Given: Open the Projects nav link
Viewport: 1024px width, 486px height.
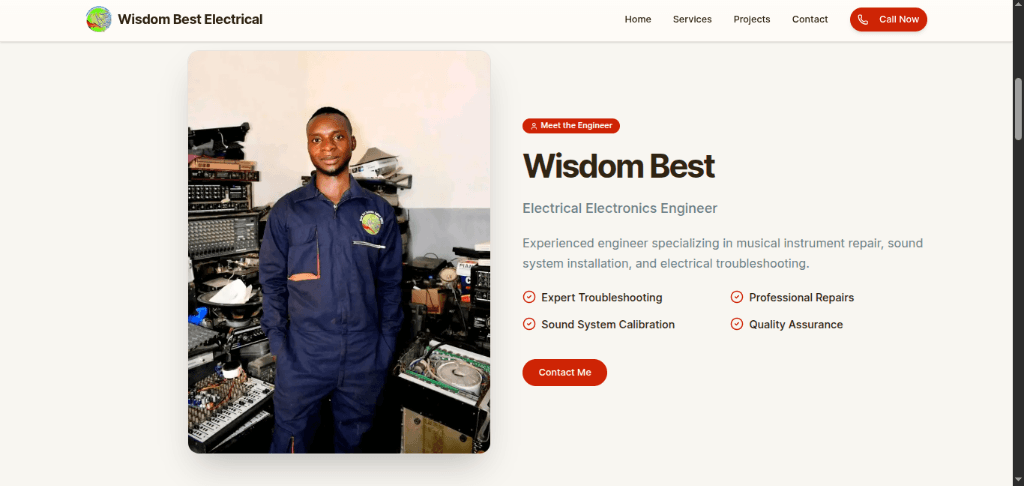Looking at the screenshot, I should [x=752, y=20].
